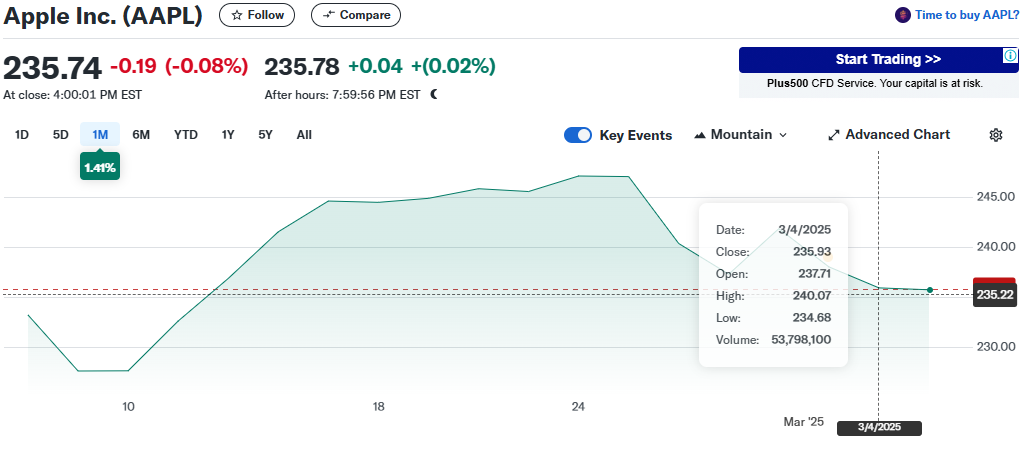Click the 245.00 y-axis label
The height and width of the screenshot is (451, 1024).
point(997,196)
